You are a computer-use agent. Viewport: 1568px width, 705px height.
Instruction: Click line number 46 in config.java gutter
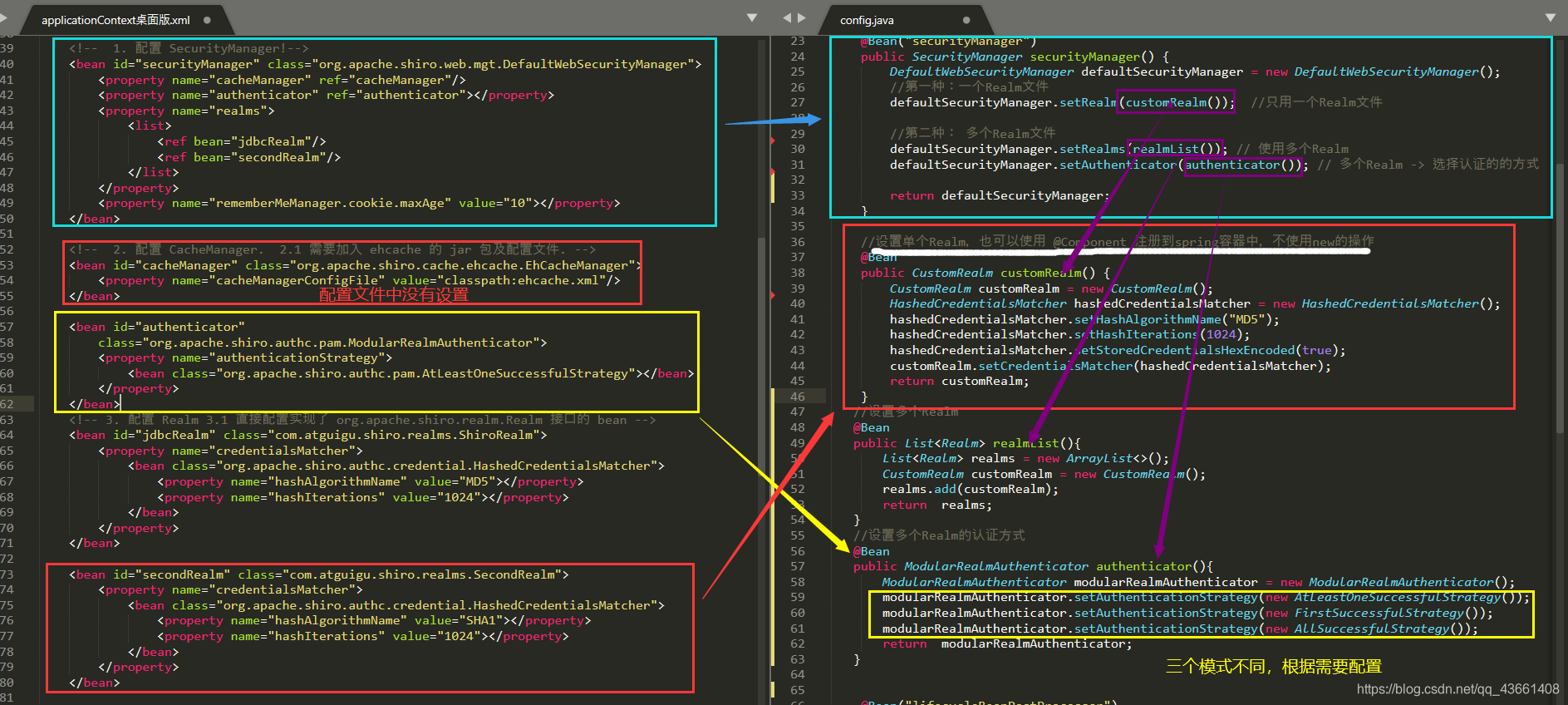[798, 397]
